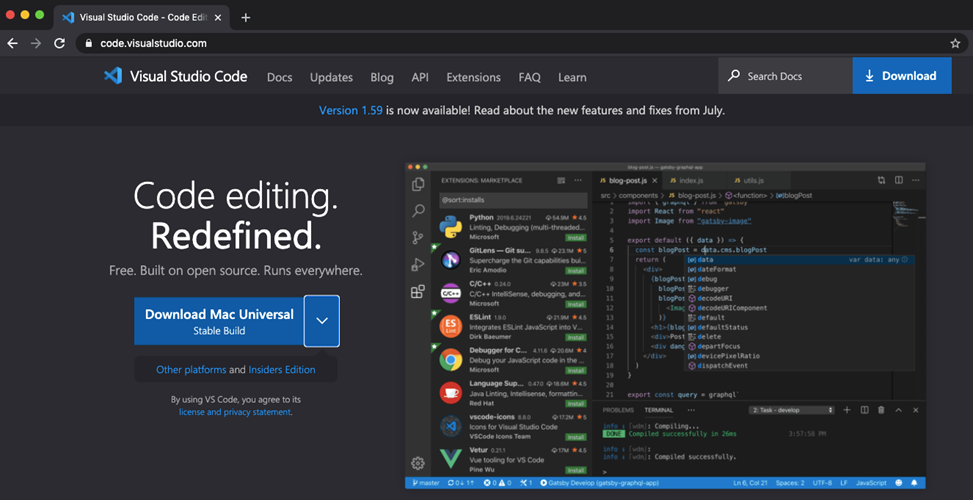Switch to TERMINAL panel tab
Viewport: 973px width, 500px height.
658,410
